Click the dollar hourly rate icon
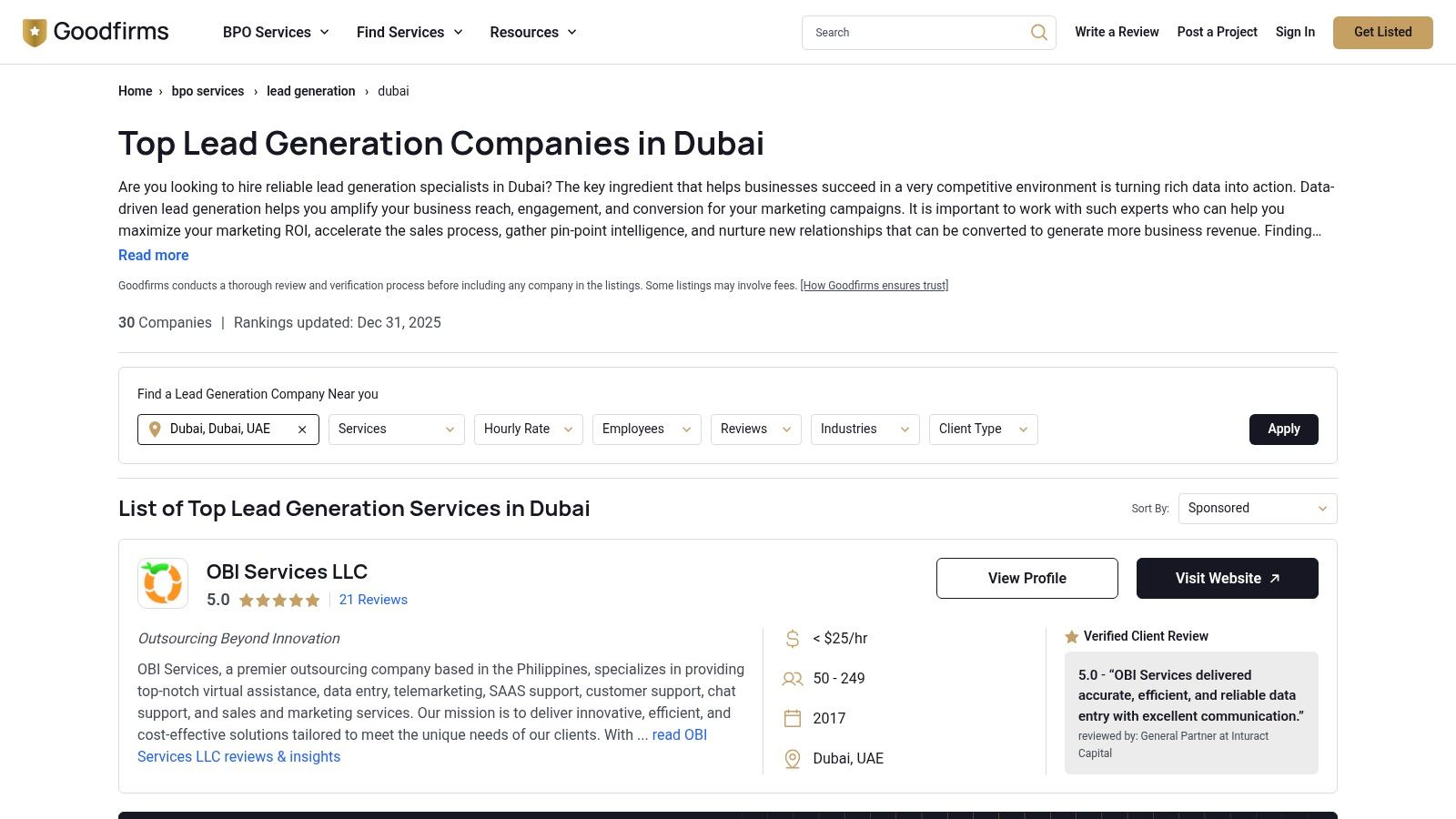Image resolution: width=1456 pixels, height=819 pixels. point(791,638)
